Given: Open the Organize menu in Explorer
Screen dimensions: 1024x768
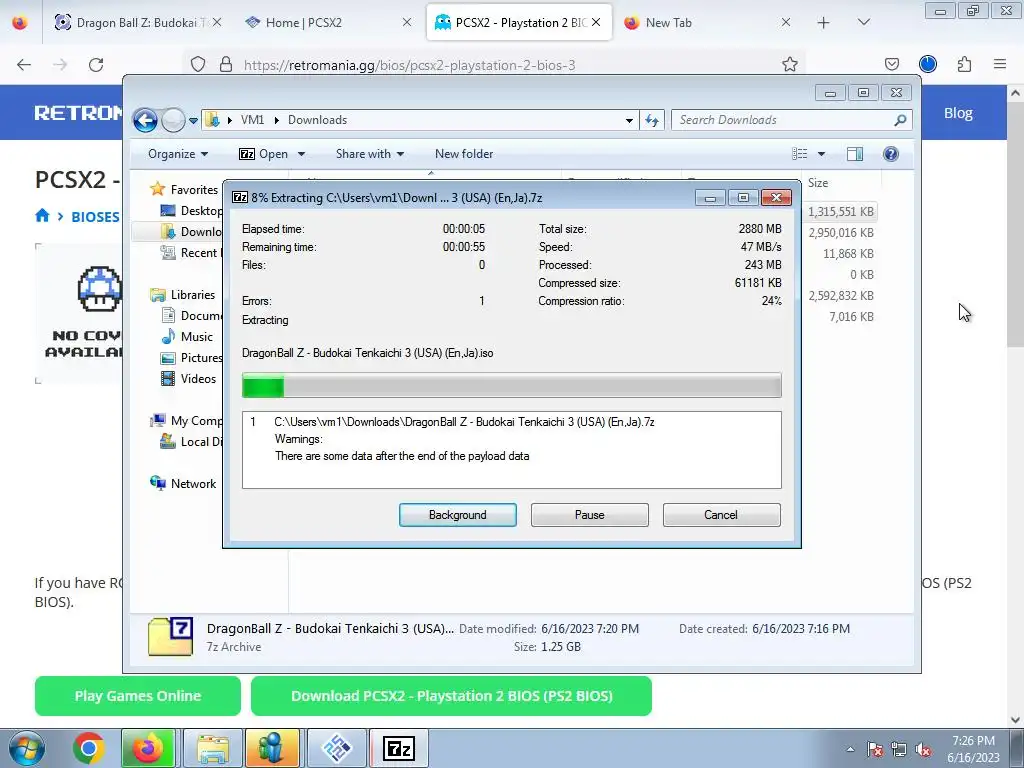Looking at the screenshot, I should 178,154.
